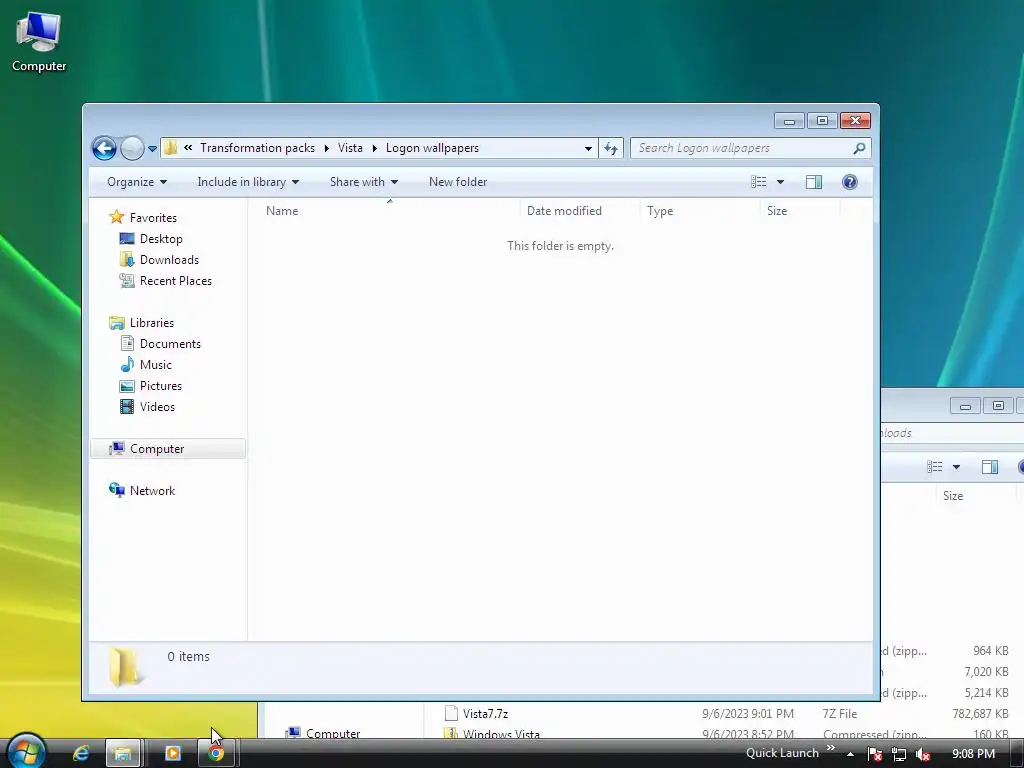Select Windows Vista file in background window

coord(501,734)
